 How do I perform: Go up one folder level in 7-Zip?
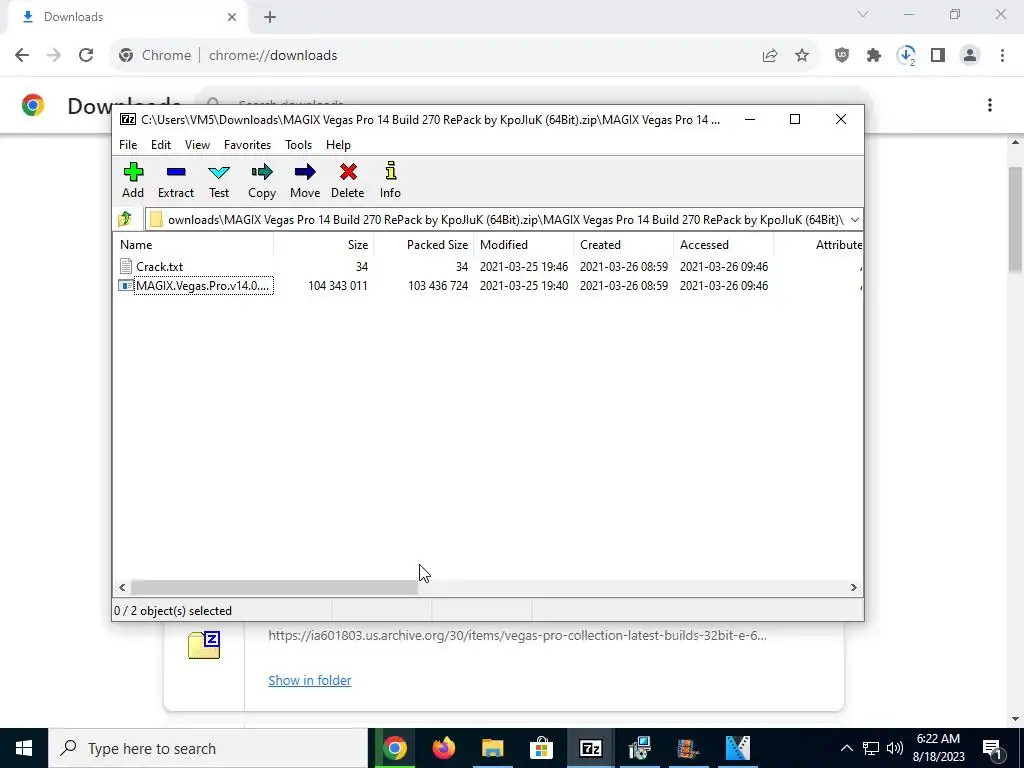click(125, 219)
